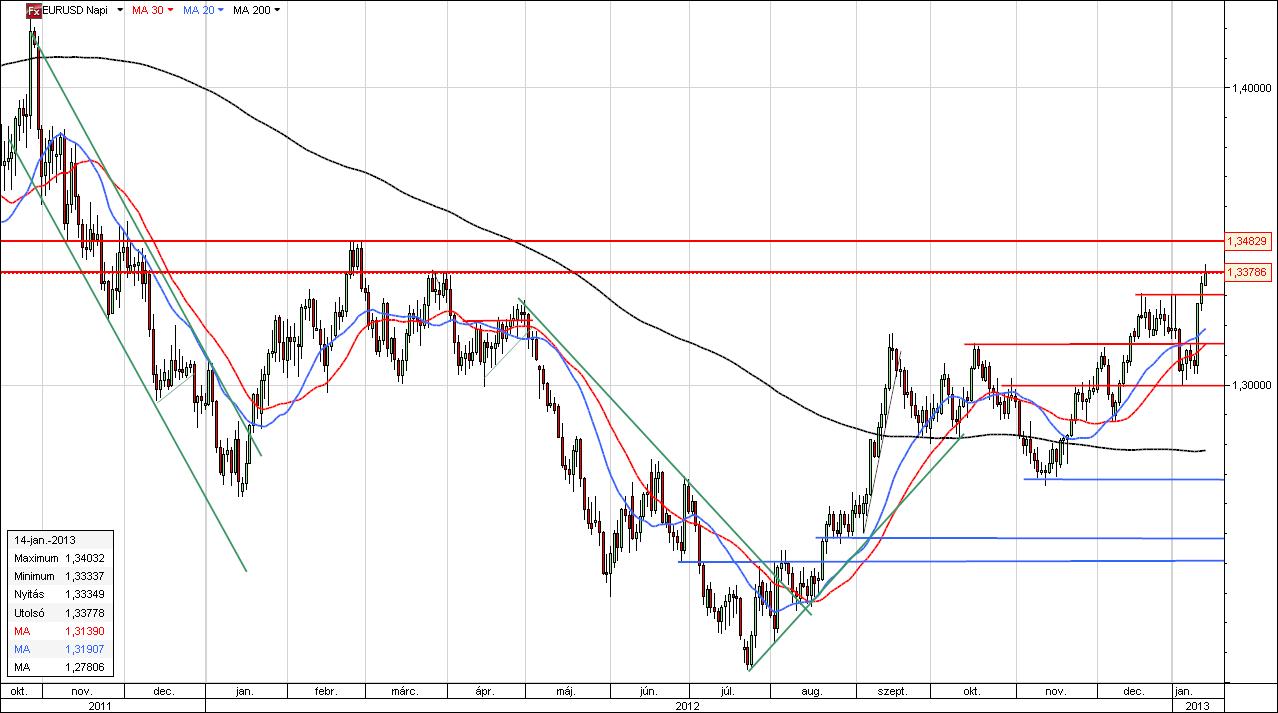This screenshot has height=713, width=1278.
Task: Click the júl. month on time axis
Action: point(728,691)
